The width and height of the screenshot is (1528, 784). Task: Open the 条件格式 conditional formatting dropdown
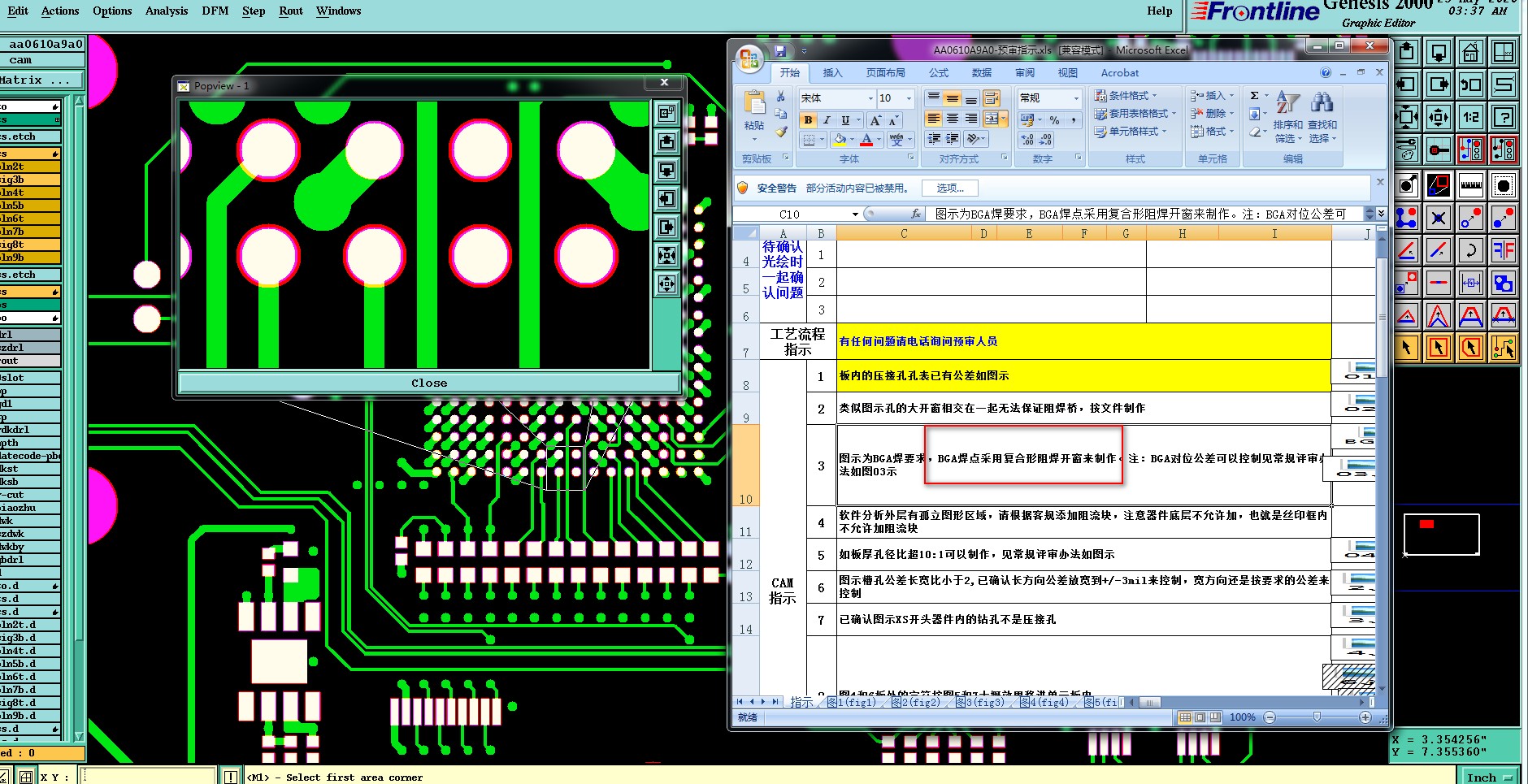pos(1126,96)
